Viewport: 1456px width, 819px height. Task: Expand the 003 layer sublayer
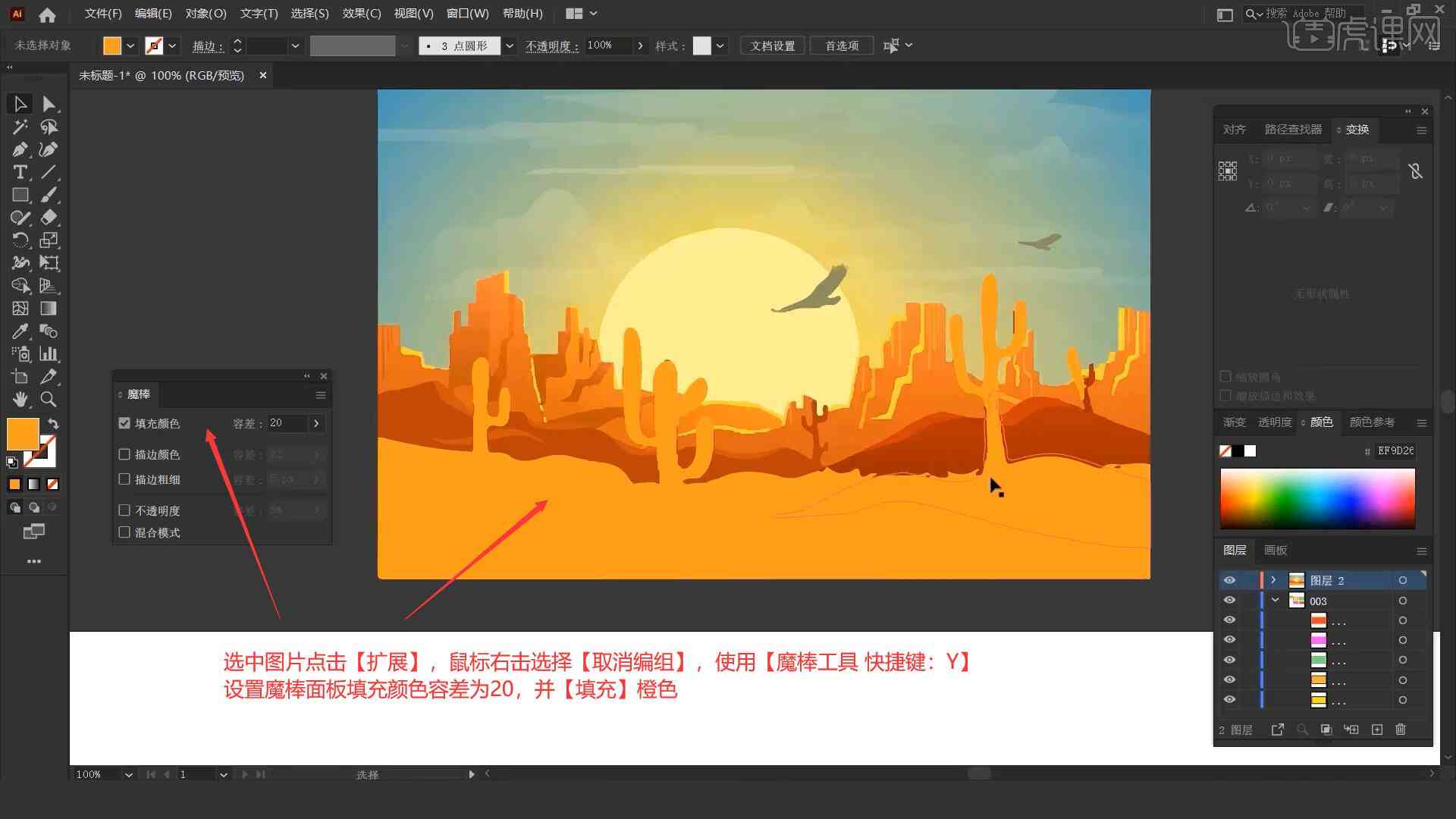coord(1275,600)
